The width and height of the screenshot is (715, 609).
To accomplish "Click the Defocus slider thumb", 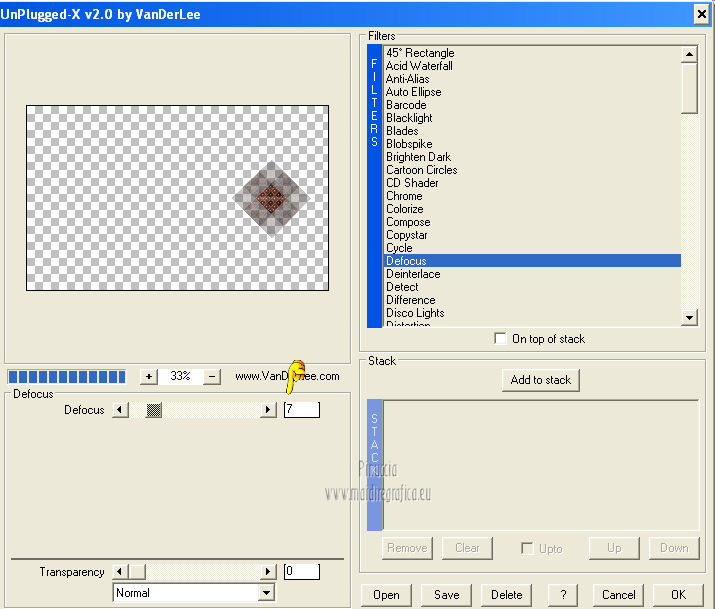I will (154, 410).
